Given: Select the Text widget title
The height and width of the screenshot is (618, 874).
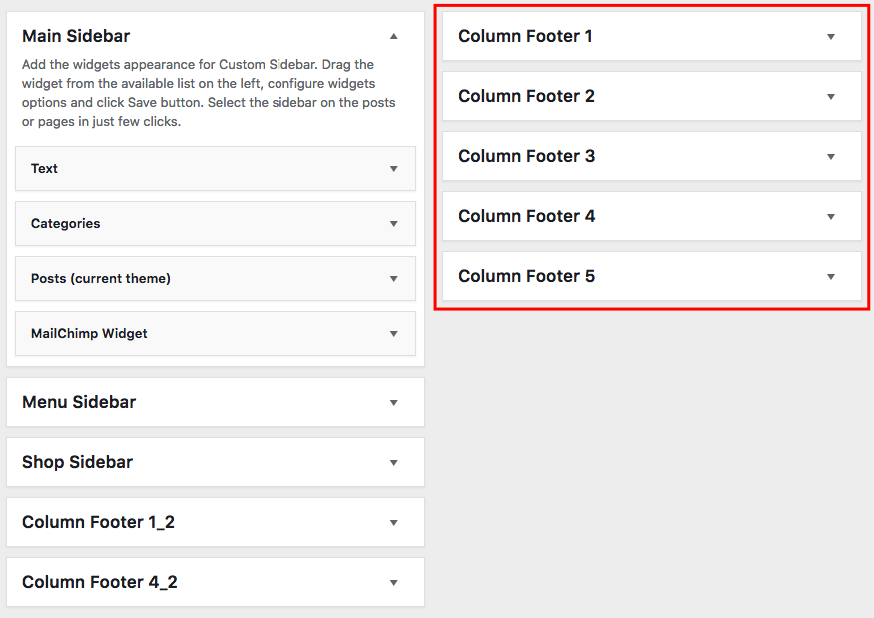Looking at the screenshot, I should 44,168.
